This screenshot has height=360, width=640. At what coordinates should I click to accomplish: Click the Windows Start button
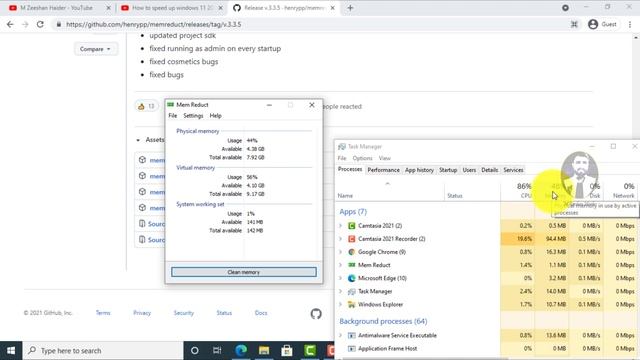[11, 351]
